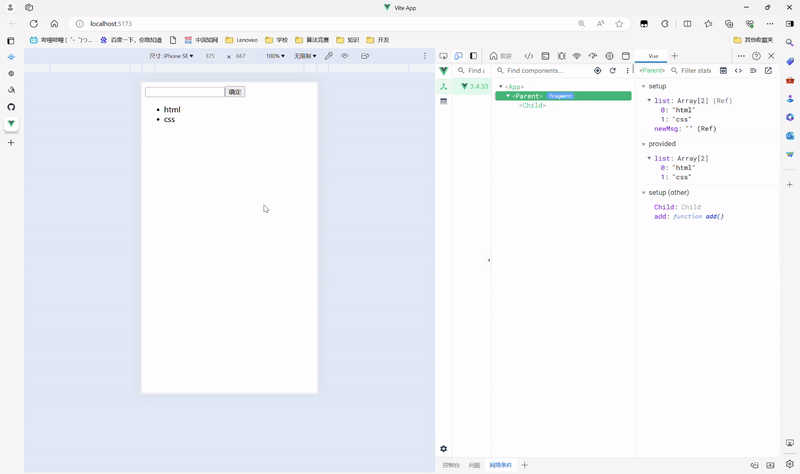Click the eyedropper pen icon in device toolbar
The image size is (800, 474).
pyautogui.click(x=329, y=56)
